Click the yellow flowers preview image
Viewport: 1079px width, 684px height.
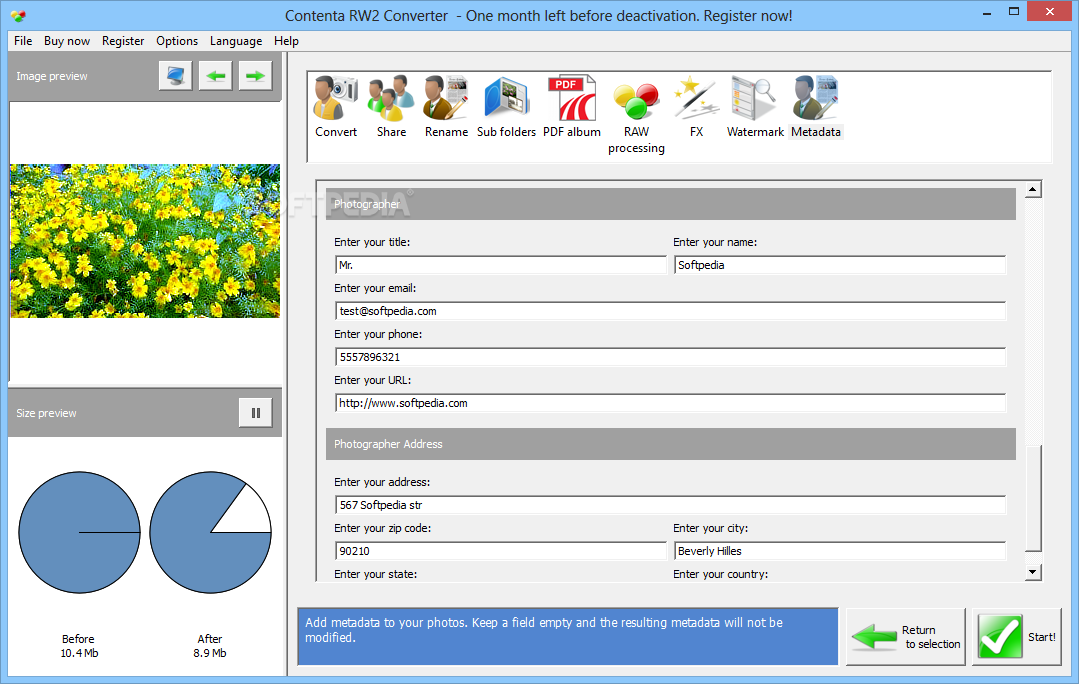click(x=145, y=241)
